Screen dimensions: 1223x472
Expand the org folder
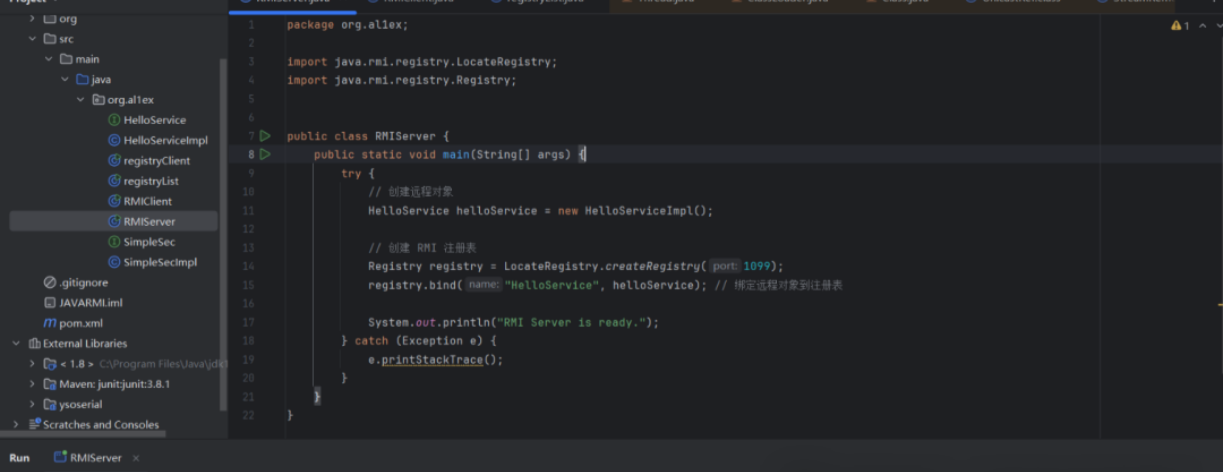33,19
